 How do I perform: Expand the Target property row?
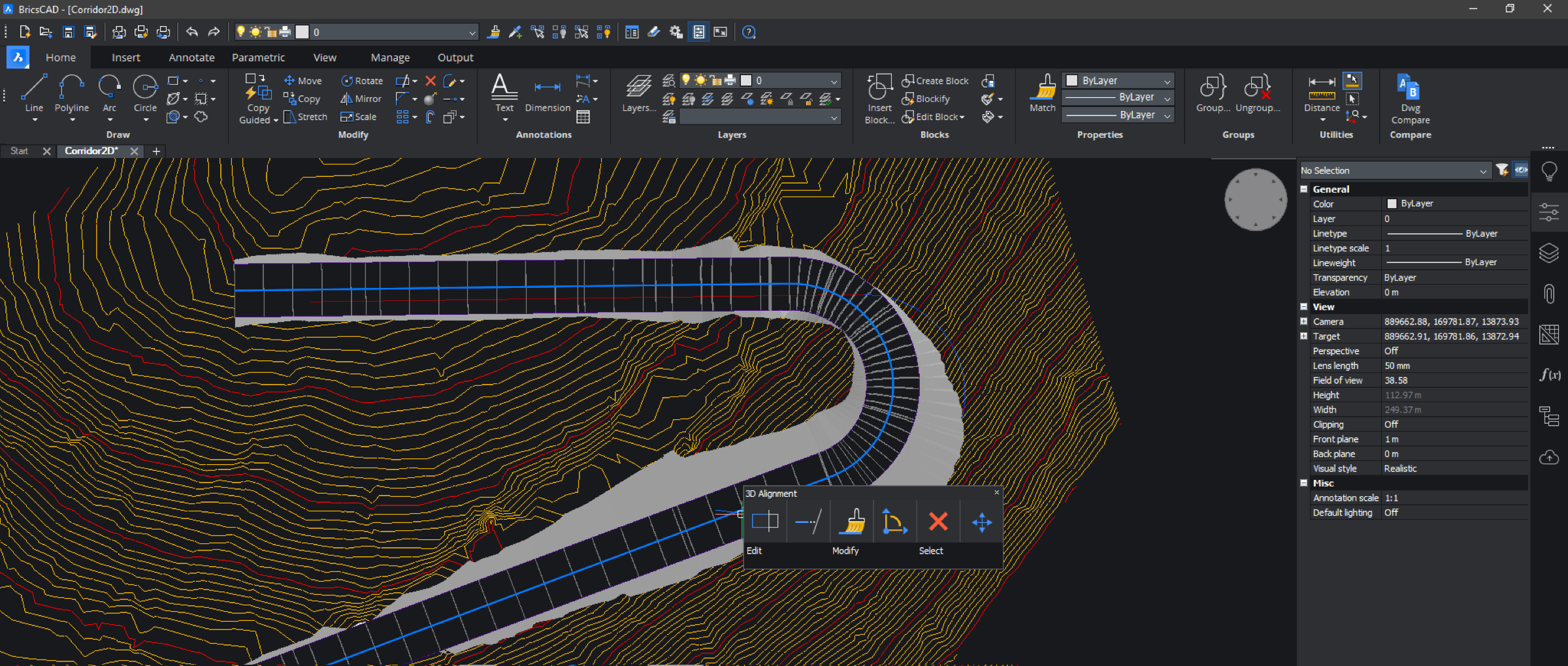coord(1304,336)
